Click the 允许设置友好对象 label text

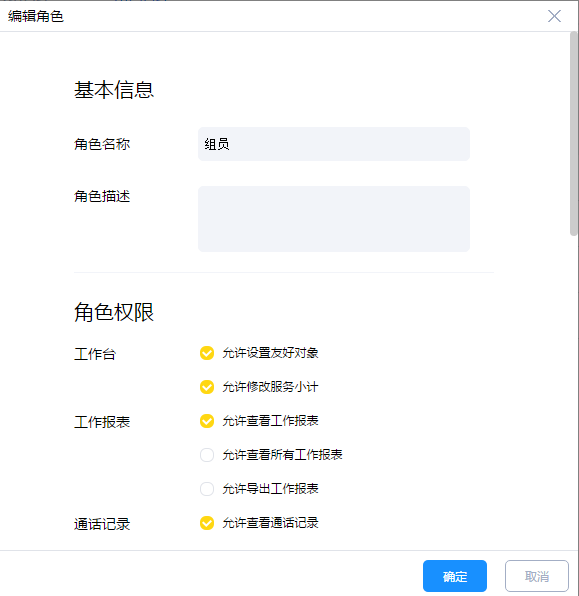point(270,353)
